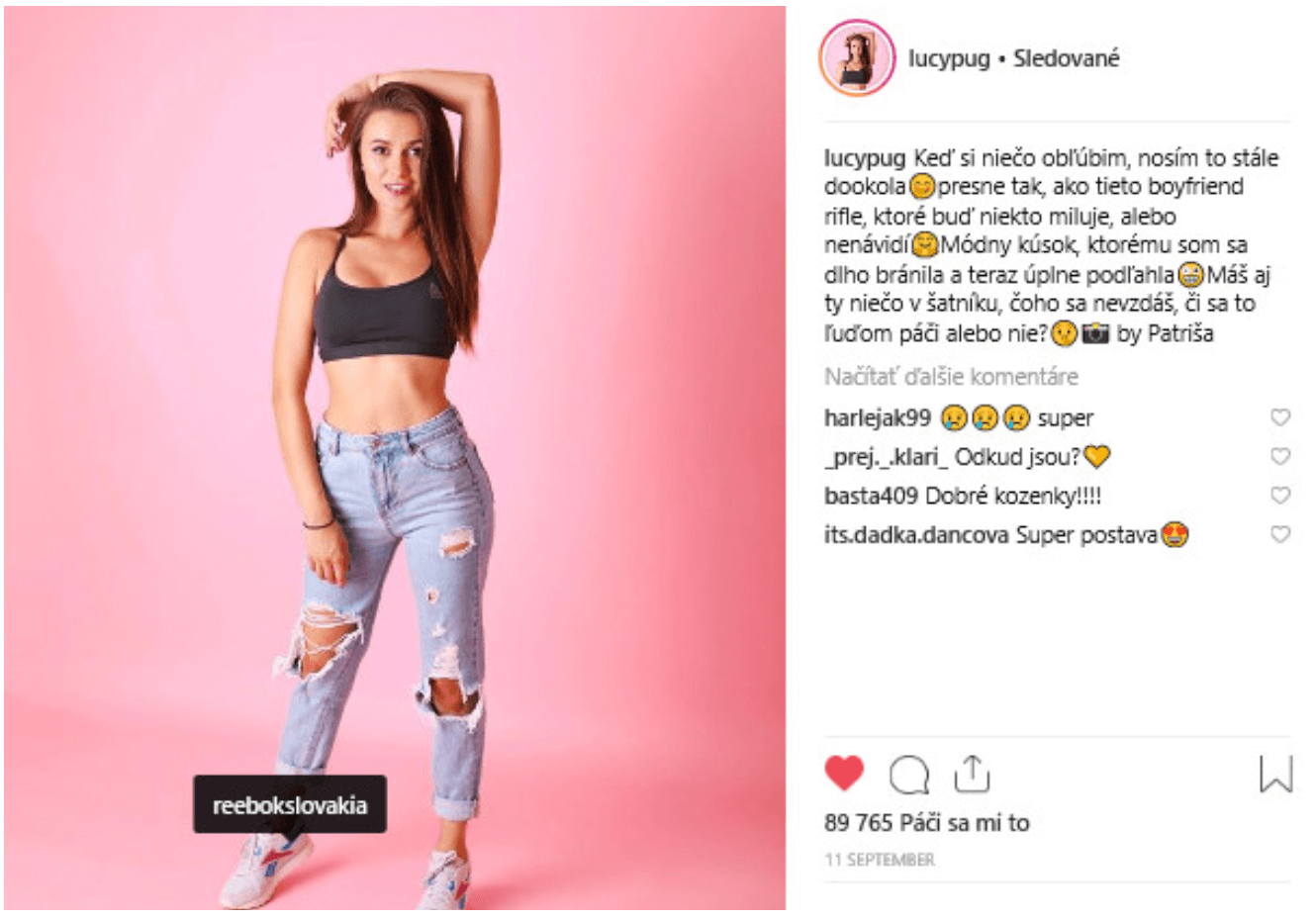The height and width of the screenshot is (920, 1316).
Task: Like its.dadka.dancova's comment
Action: 1280,534
